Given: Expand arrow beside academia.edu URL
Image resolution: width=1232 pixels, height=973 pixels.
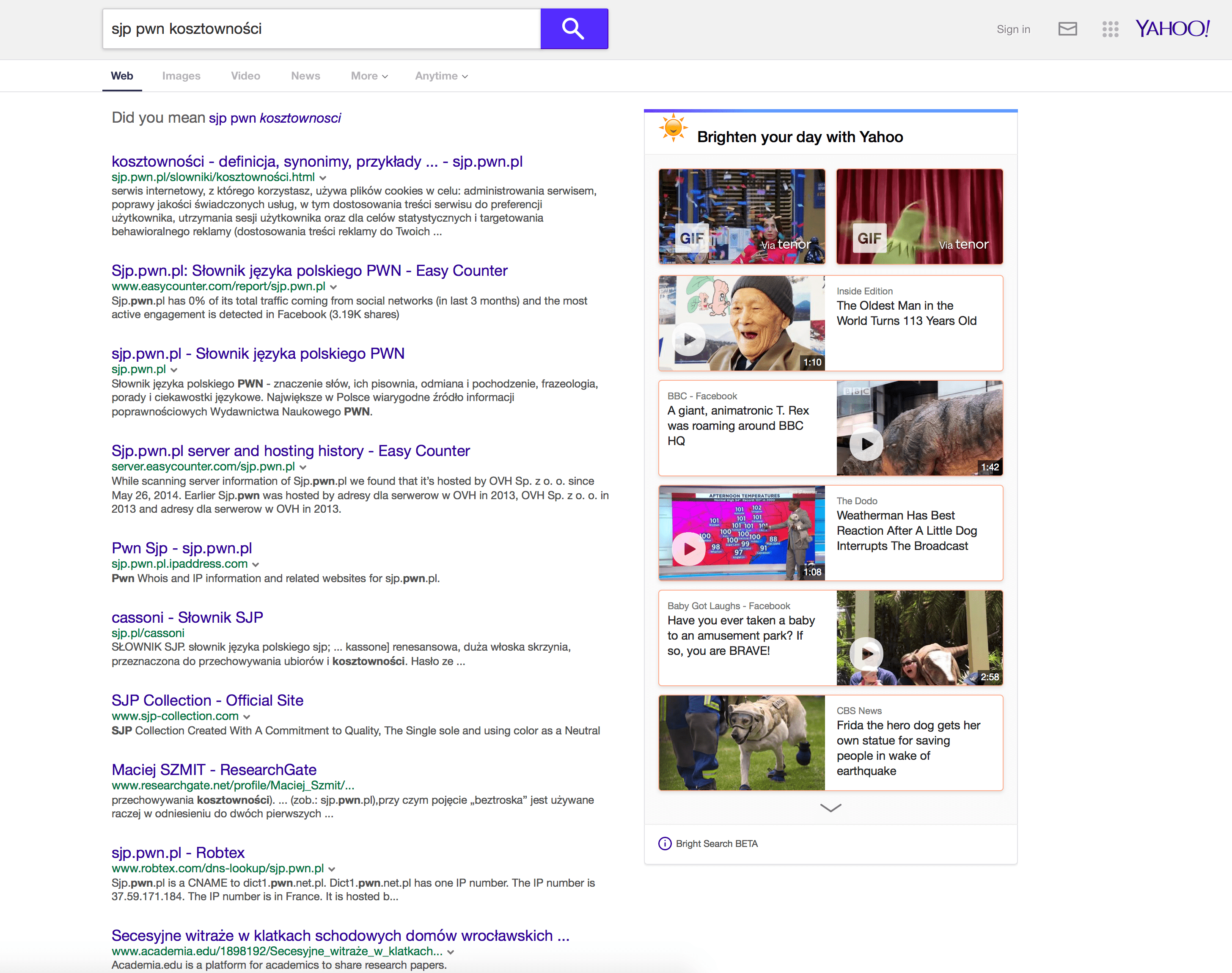Looking at the screenshot, I should click(x=451, y=952).
